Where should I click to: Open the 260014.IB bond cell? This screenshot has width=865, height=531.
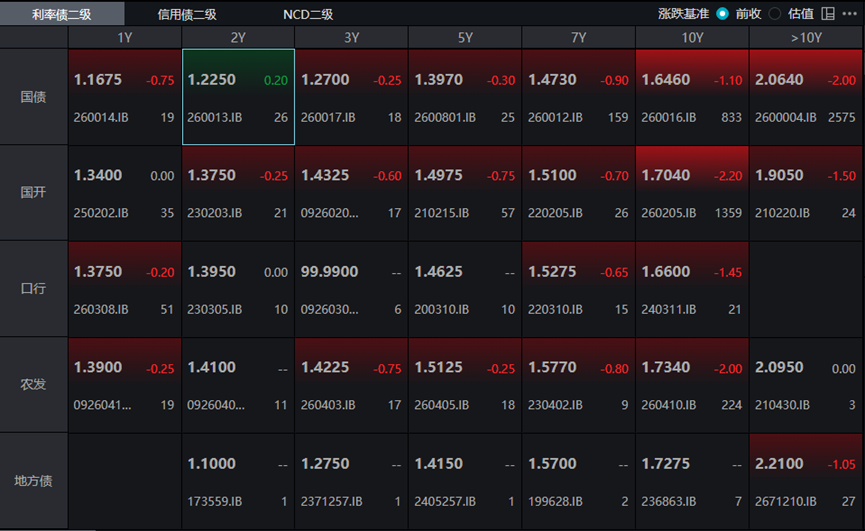coord(125,97)
